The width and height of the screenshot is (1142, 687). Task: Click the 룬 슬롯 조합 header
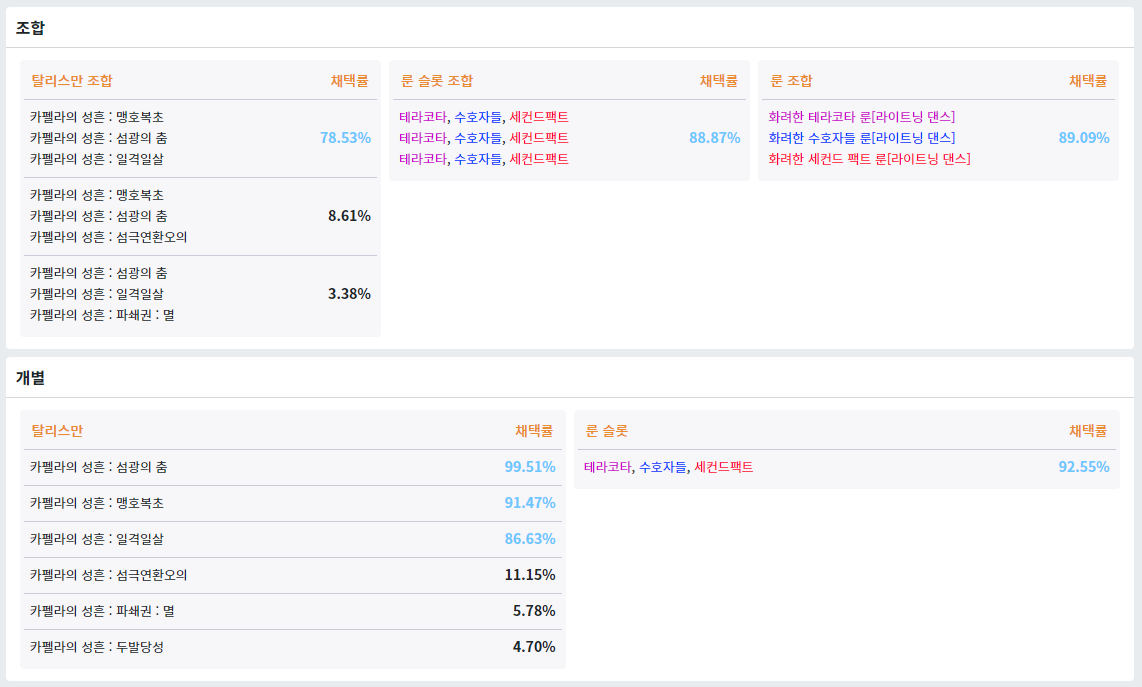click(436, 81)
